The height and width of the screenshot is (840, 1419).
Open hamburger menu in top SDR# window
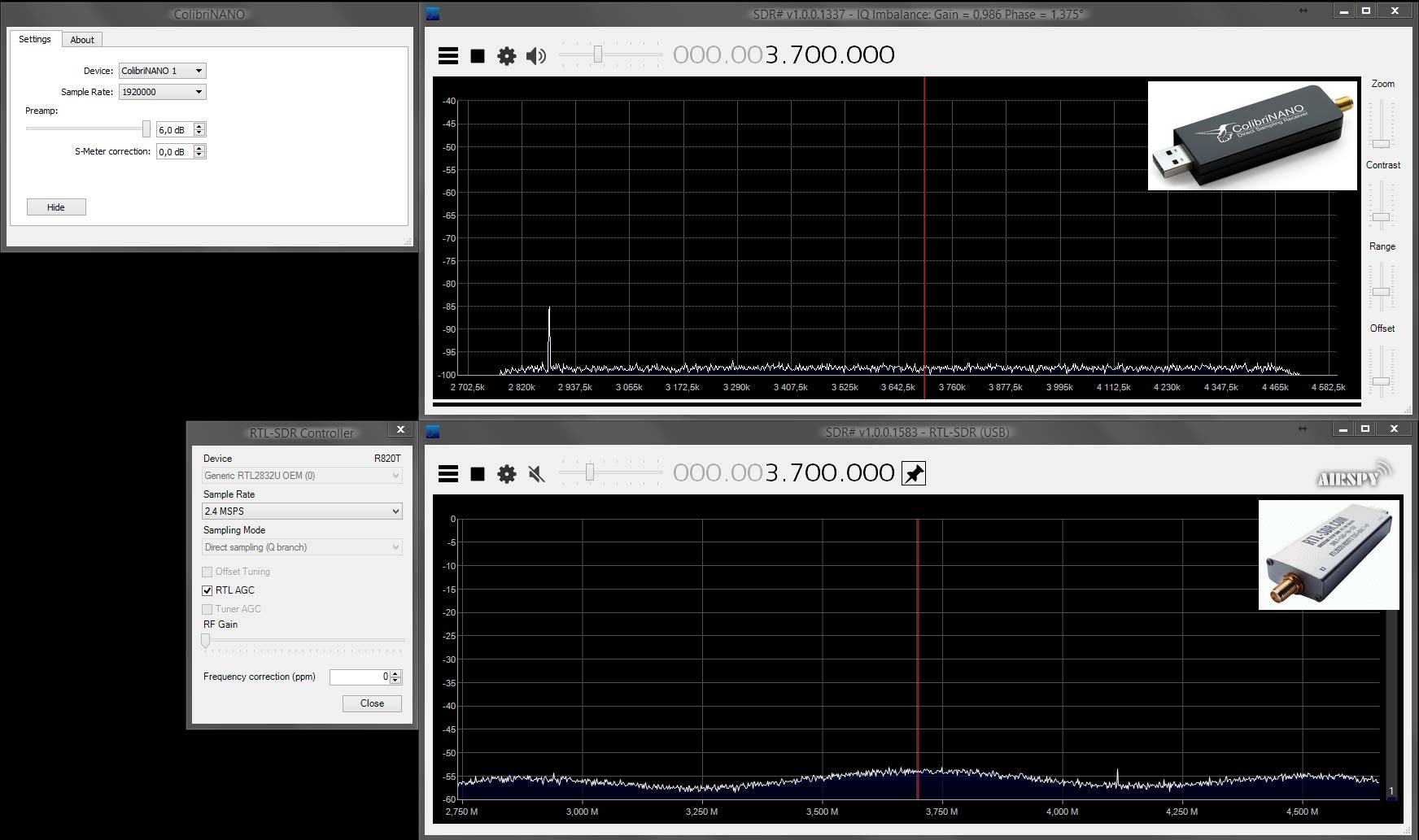pos(448,56)
